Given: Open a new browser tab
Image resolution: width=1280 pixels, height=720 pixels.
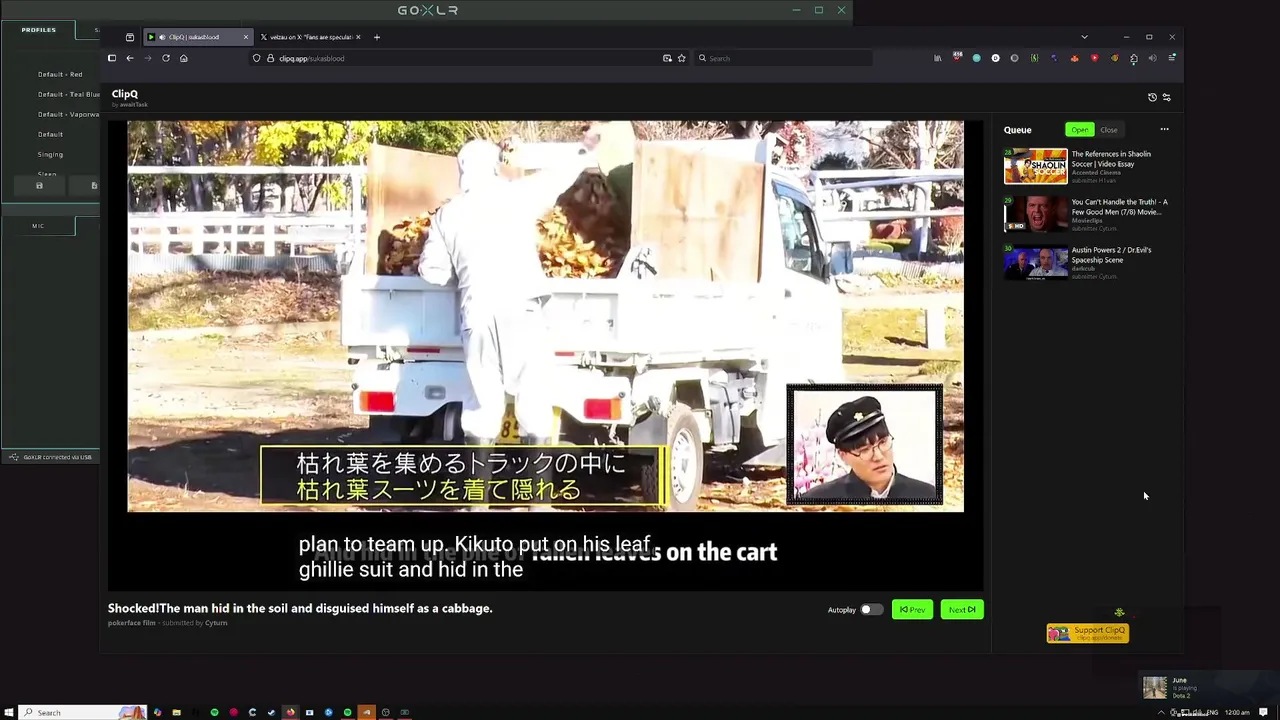Looking at the screenshot, I should point(377,37).
